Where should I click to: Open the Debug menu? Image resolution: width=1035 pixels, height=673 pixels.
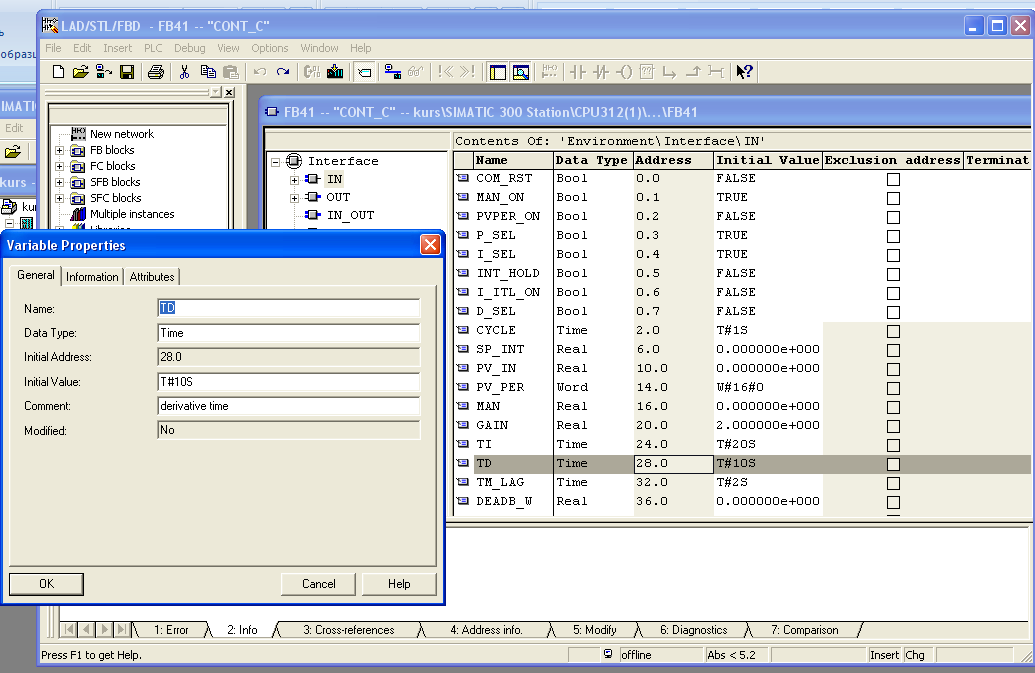189,48
